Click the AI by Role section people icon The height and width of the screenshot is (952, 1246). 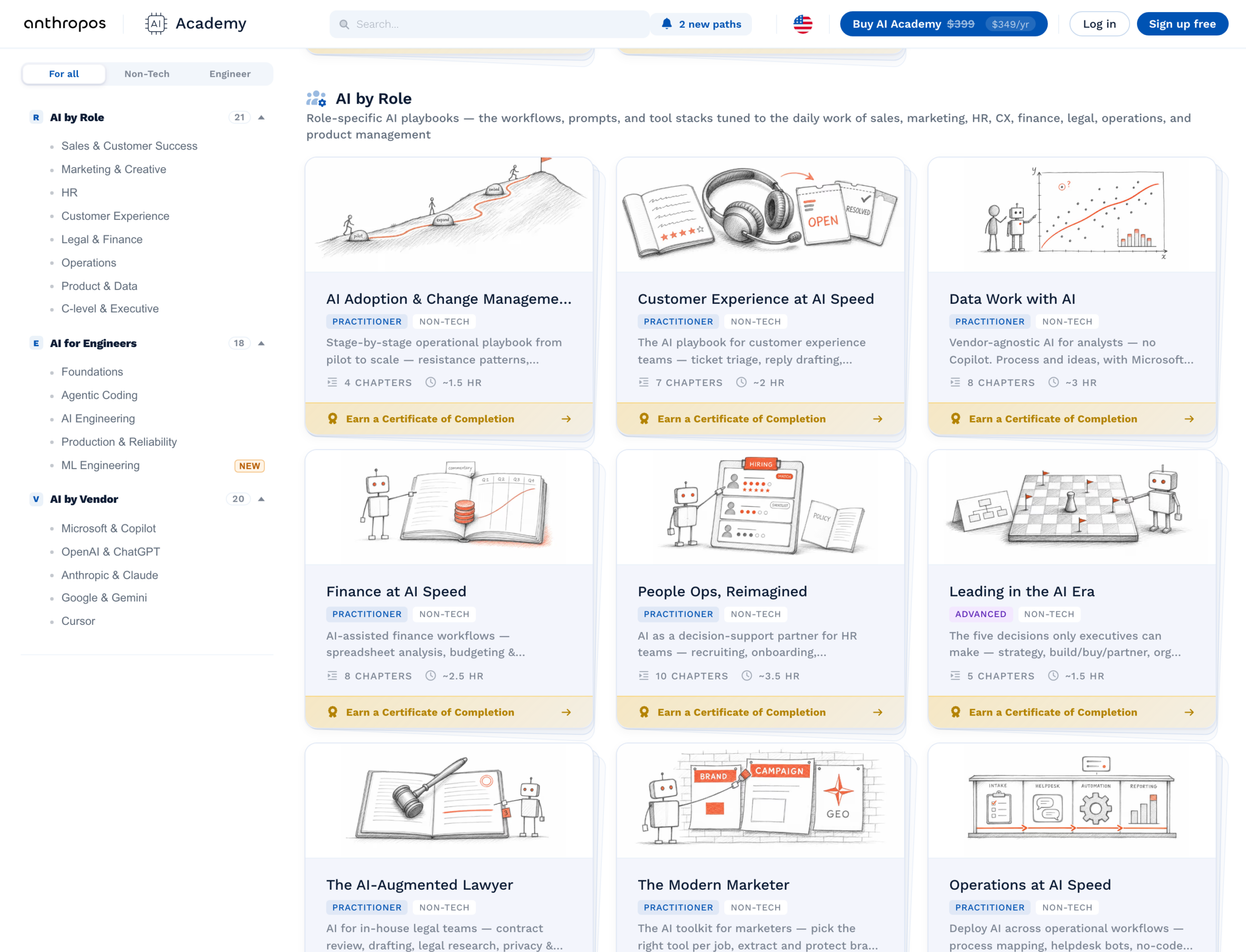coord(316,99)
